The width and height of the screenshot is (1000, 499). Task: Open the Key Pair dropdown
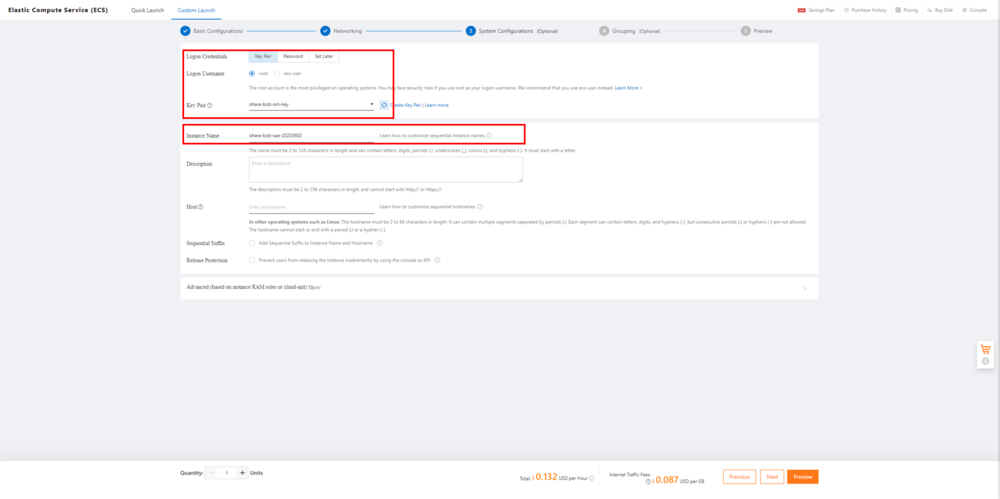click(311, 104)
